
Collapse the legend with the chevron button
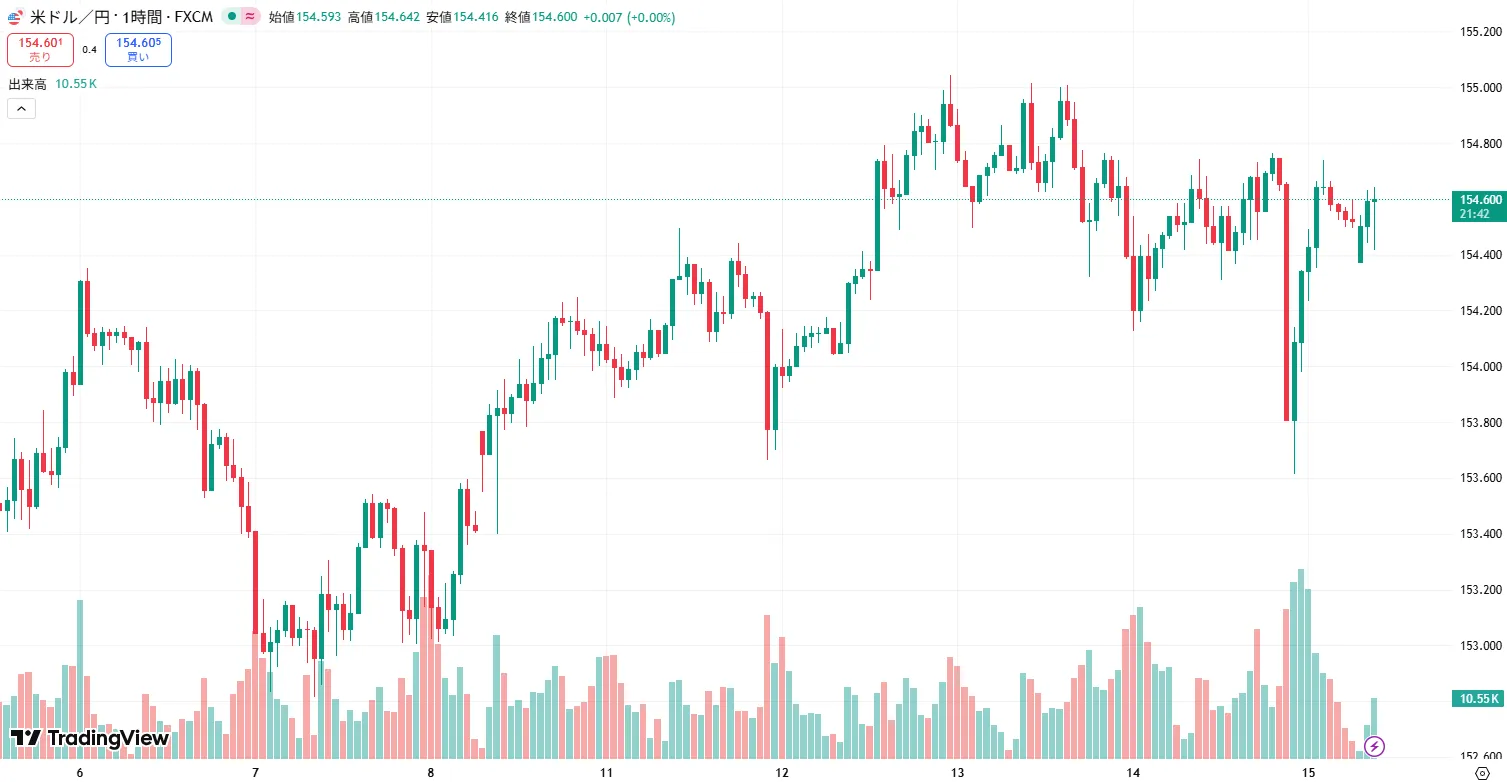tap(21, 107)
